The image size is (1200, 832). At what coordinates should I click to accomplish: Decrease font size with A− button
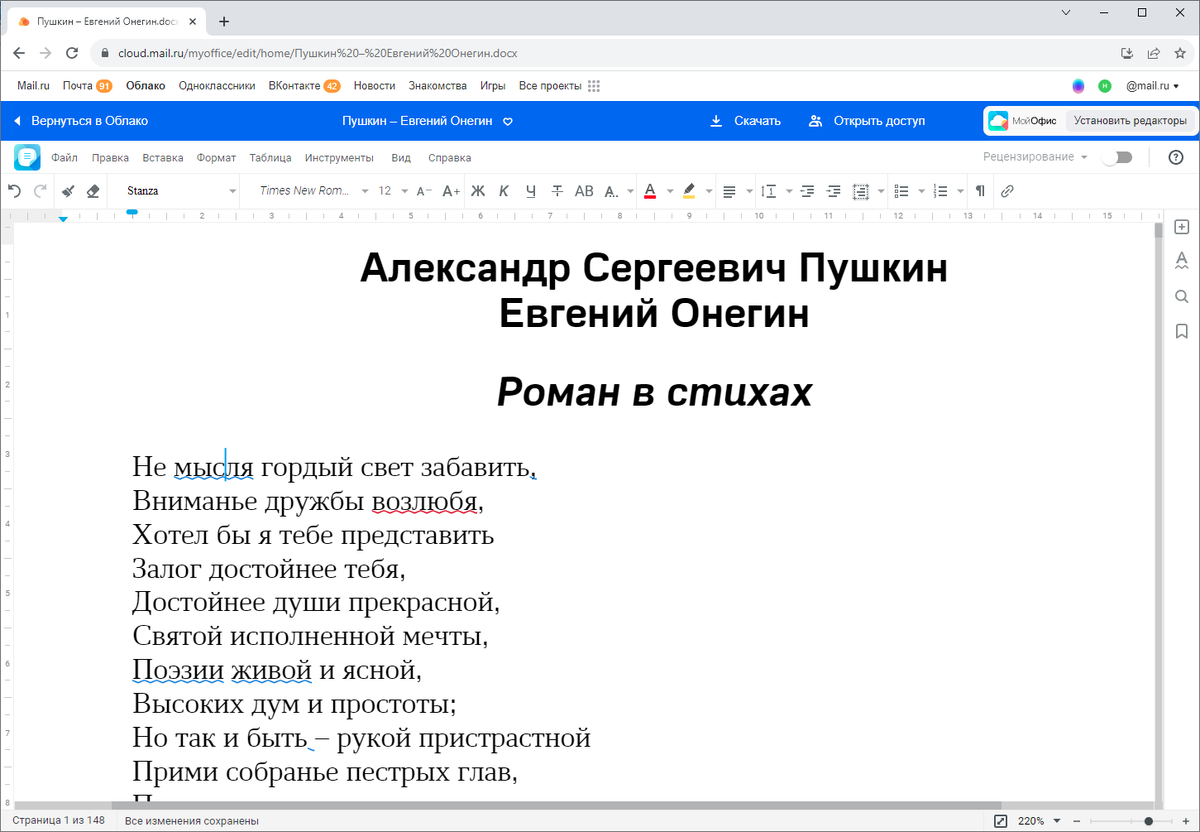[424, 190]
